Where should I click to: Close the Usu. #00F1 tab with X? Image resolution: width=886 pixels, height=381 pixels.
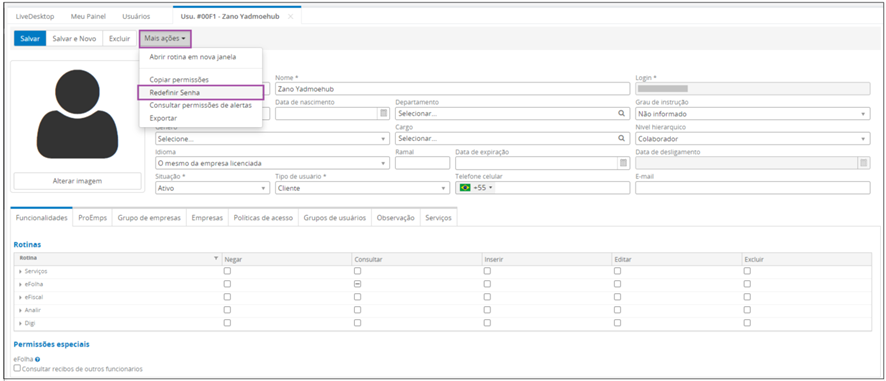point(290,16)
